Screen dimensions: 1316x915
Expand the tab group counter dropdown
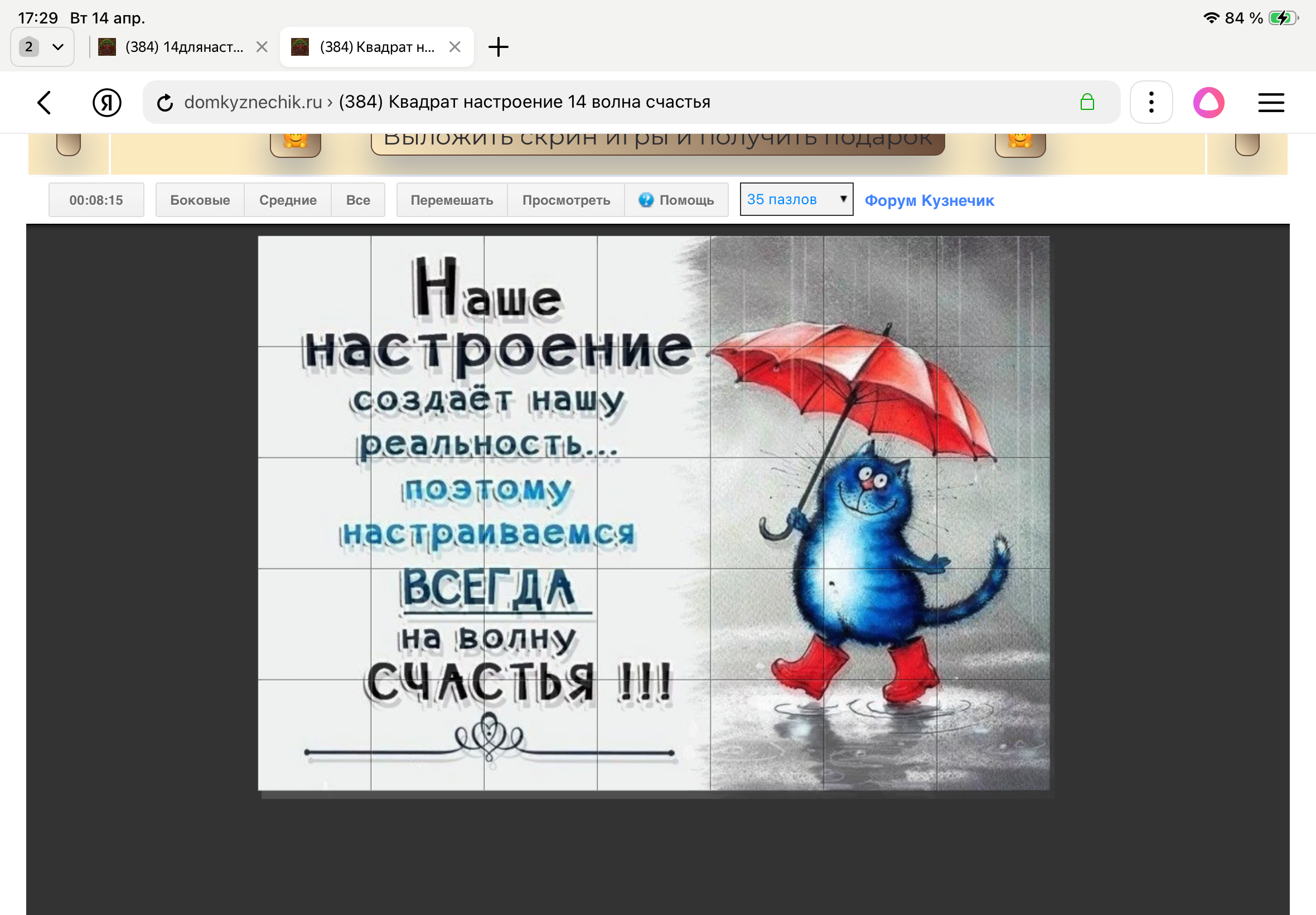(42, 47)
